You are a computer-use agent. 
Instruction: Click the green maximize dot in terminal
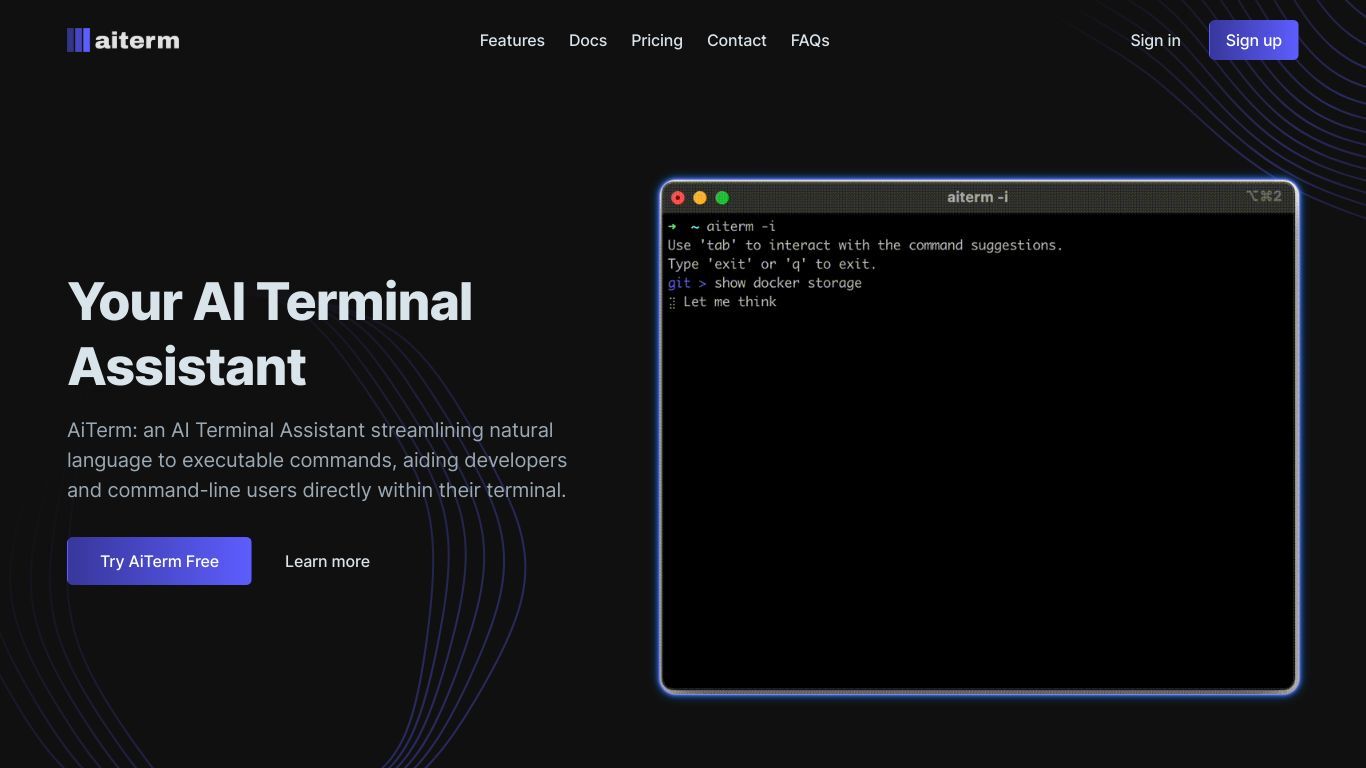[722, 198]
